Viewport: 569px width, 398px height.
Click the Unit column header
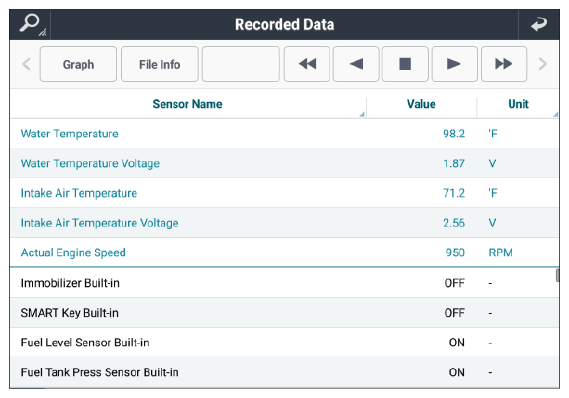[518, 104]
